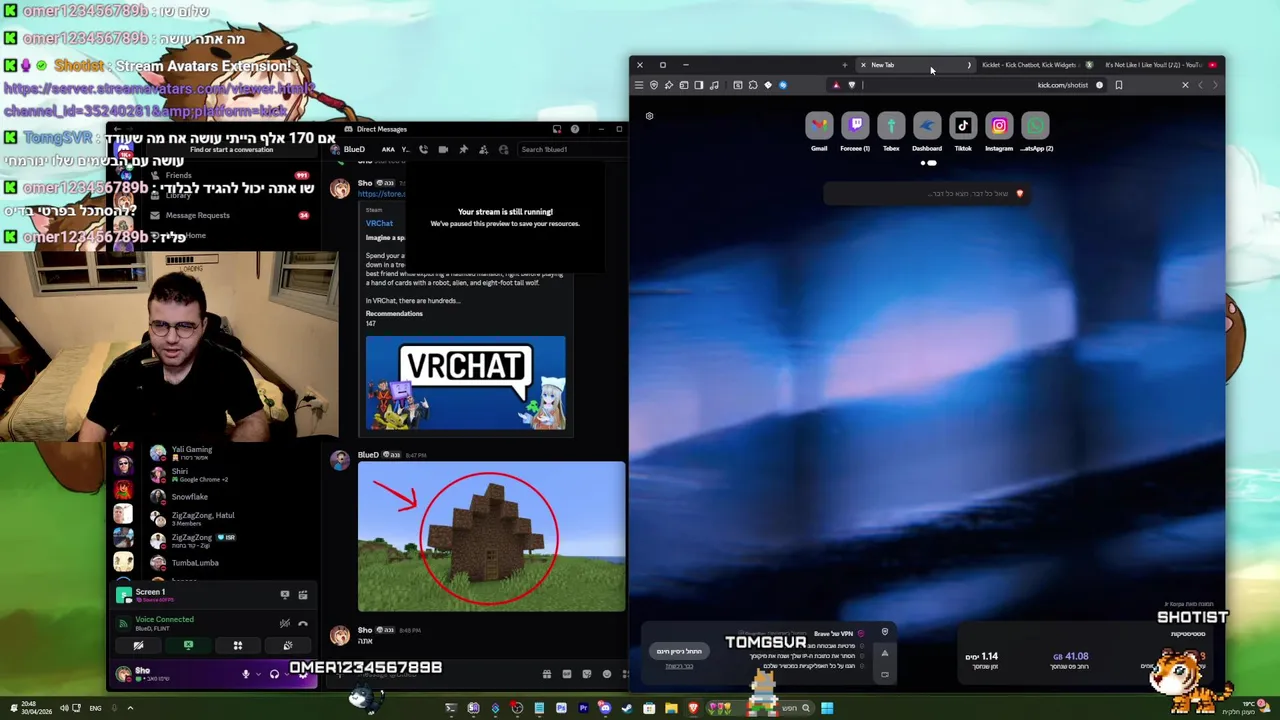Open Discord help question mark icon
Screen dimensions: 1280x720
coord(575,129)
